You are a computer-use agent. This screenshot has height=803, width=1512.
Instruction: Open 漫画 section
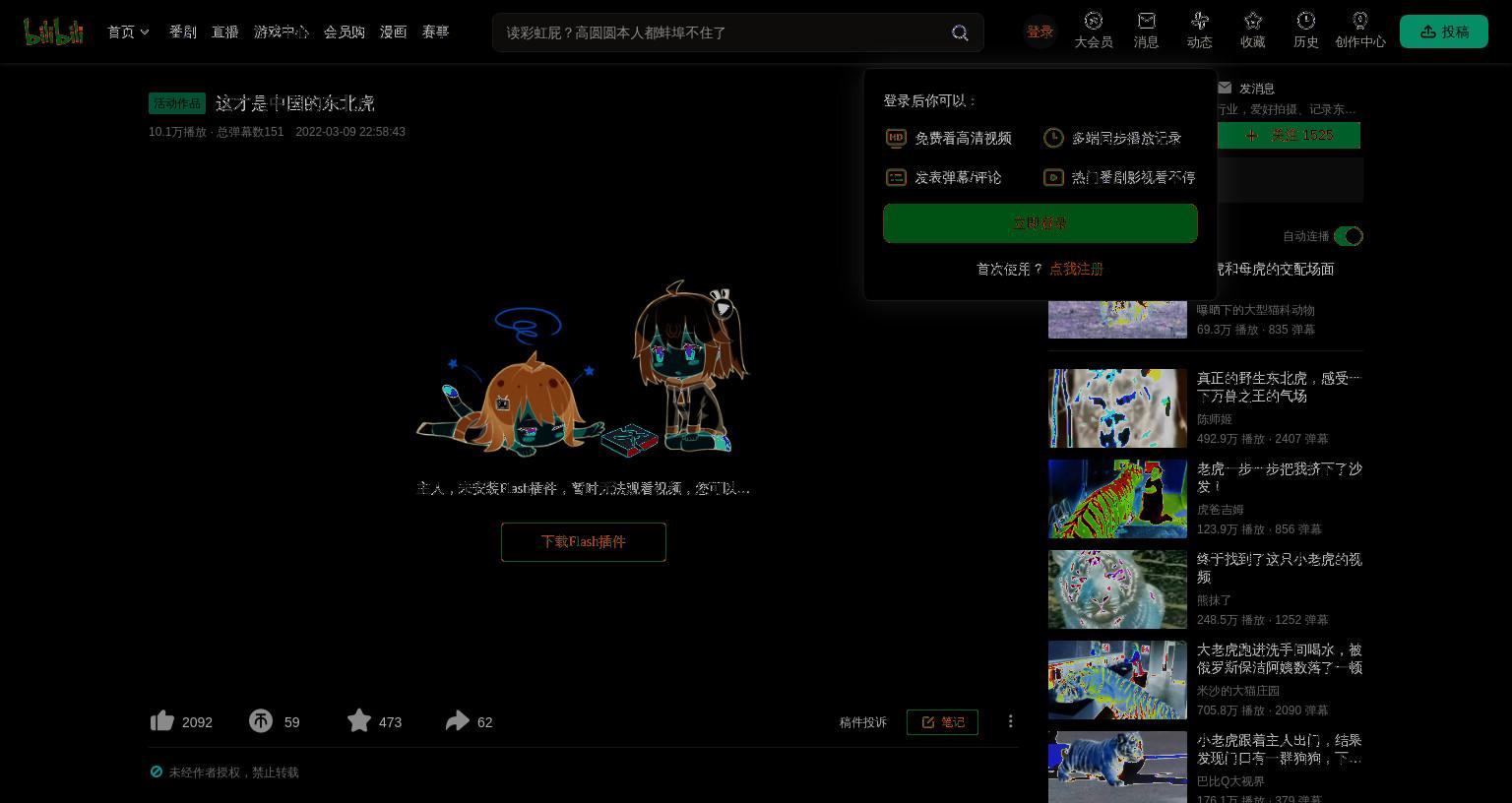point(394,31)
